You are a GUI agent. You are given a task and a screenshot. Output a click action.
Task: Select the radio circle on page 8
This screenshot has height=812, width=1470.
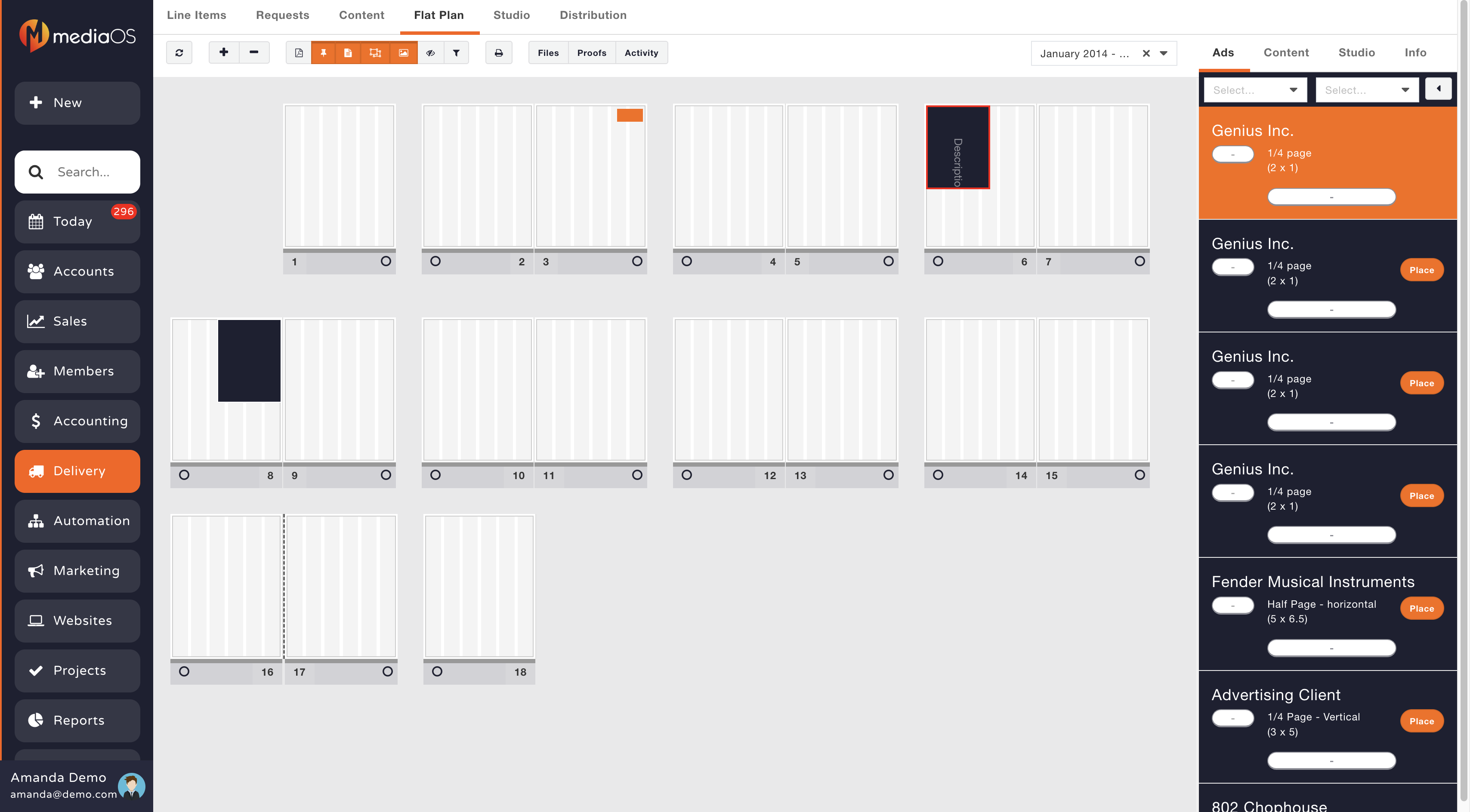tap(184, 475)
